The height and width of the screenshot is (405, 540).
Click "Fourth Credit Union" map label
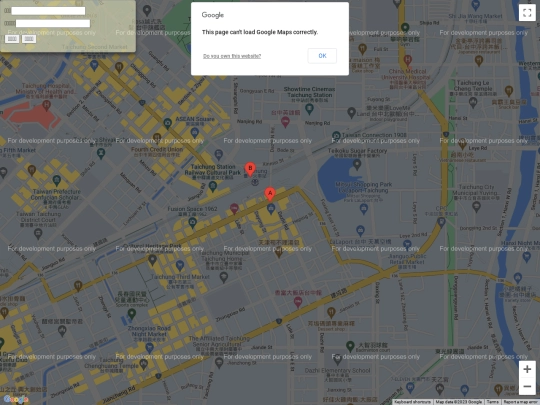click(x=157, y=149)
